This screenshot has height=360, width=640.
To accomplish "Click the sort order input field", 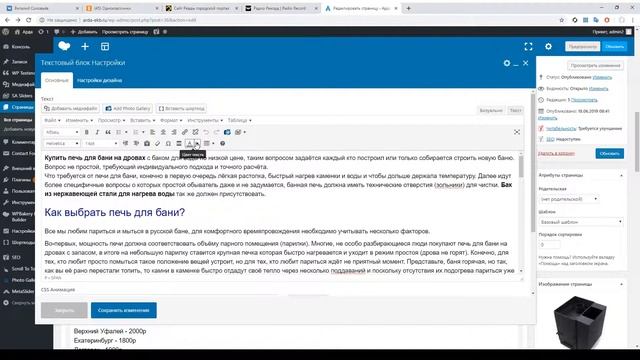I will (549, 245).
